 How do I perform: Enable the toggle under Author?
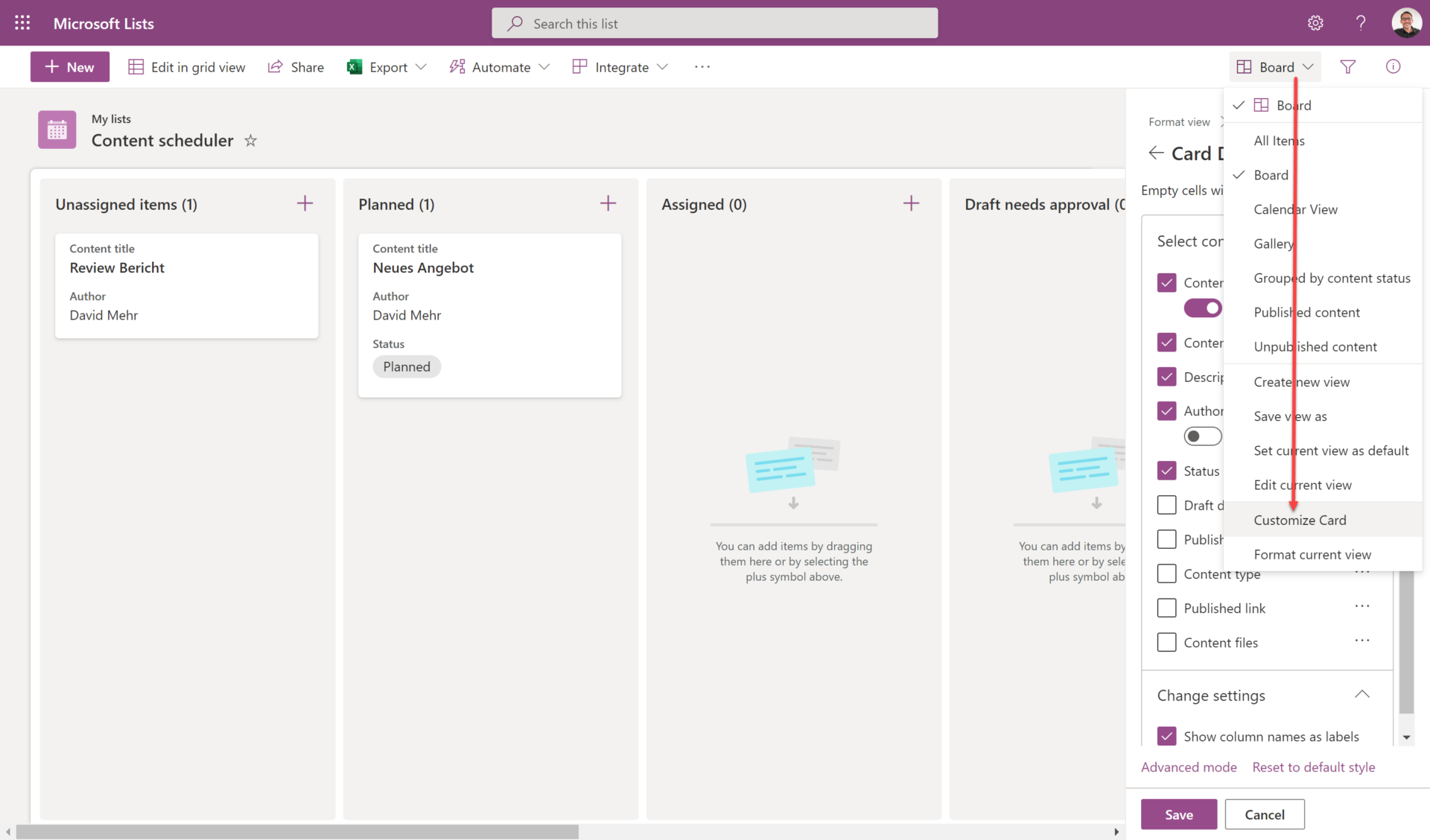coord(1202,436)
